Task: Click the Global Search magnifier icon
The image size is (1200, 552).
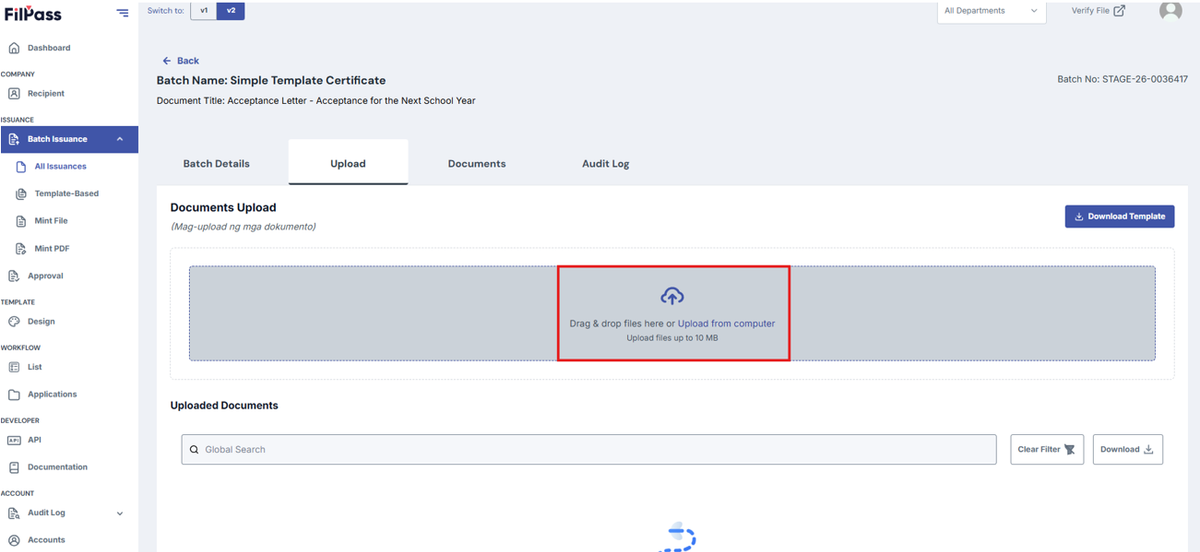Action: 194,450
